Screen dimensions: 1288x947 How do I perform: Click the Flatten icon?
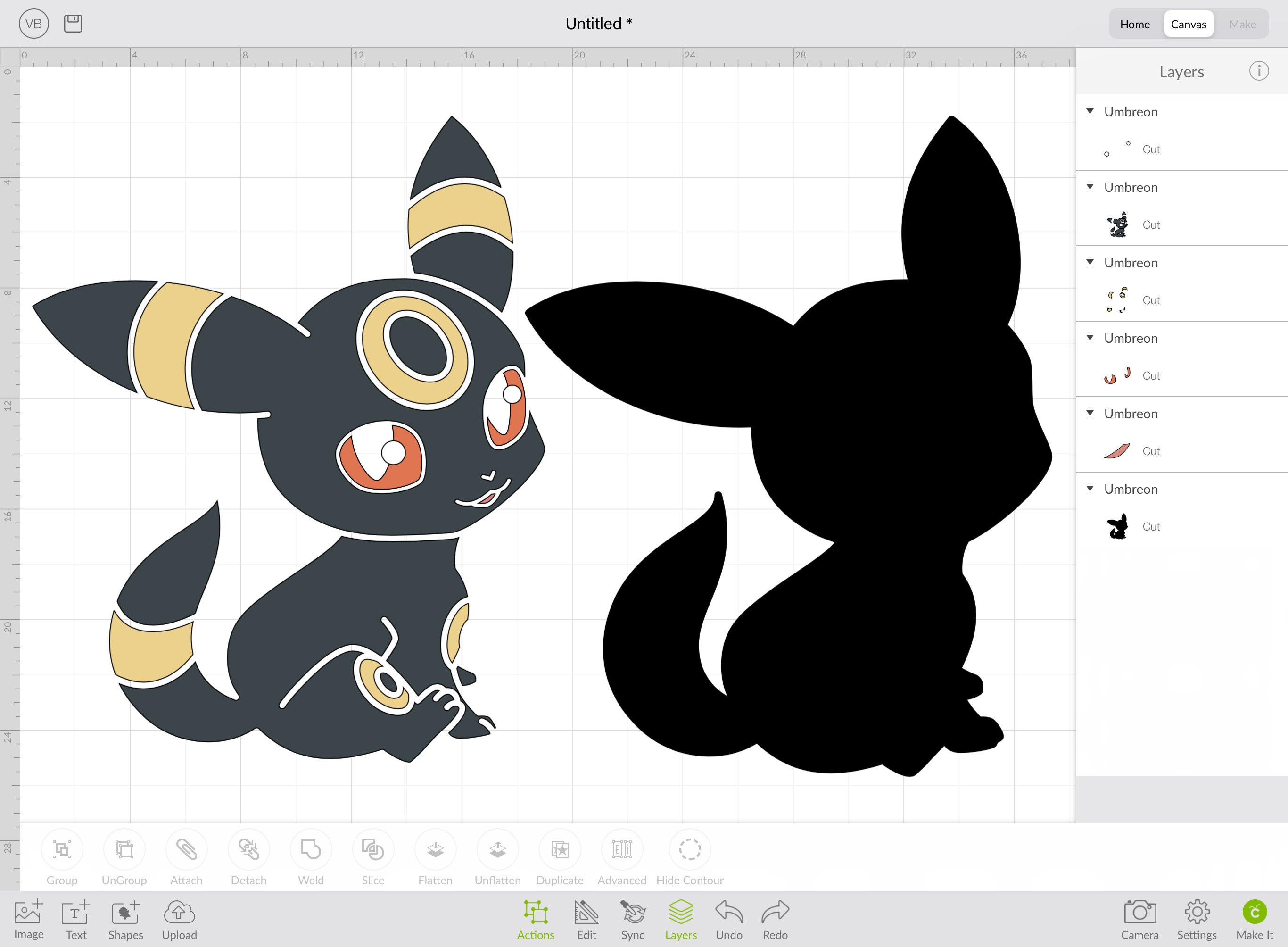point(436,849)
